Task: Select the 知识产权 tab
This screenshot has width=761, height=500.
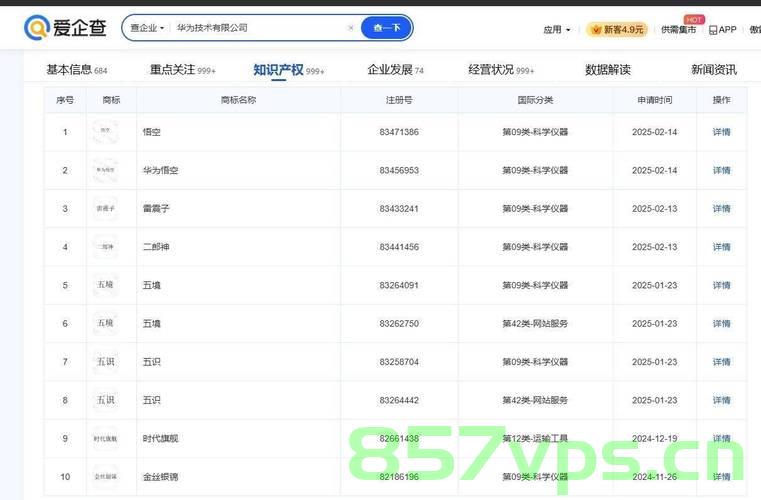Action: [289, 70]
